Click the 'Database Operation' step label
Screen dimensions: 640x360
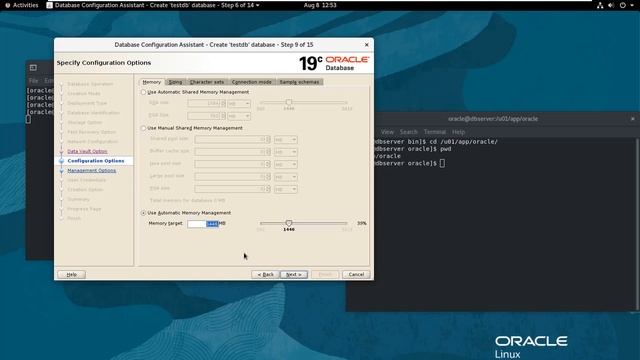click(x=90, y=84)
